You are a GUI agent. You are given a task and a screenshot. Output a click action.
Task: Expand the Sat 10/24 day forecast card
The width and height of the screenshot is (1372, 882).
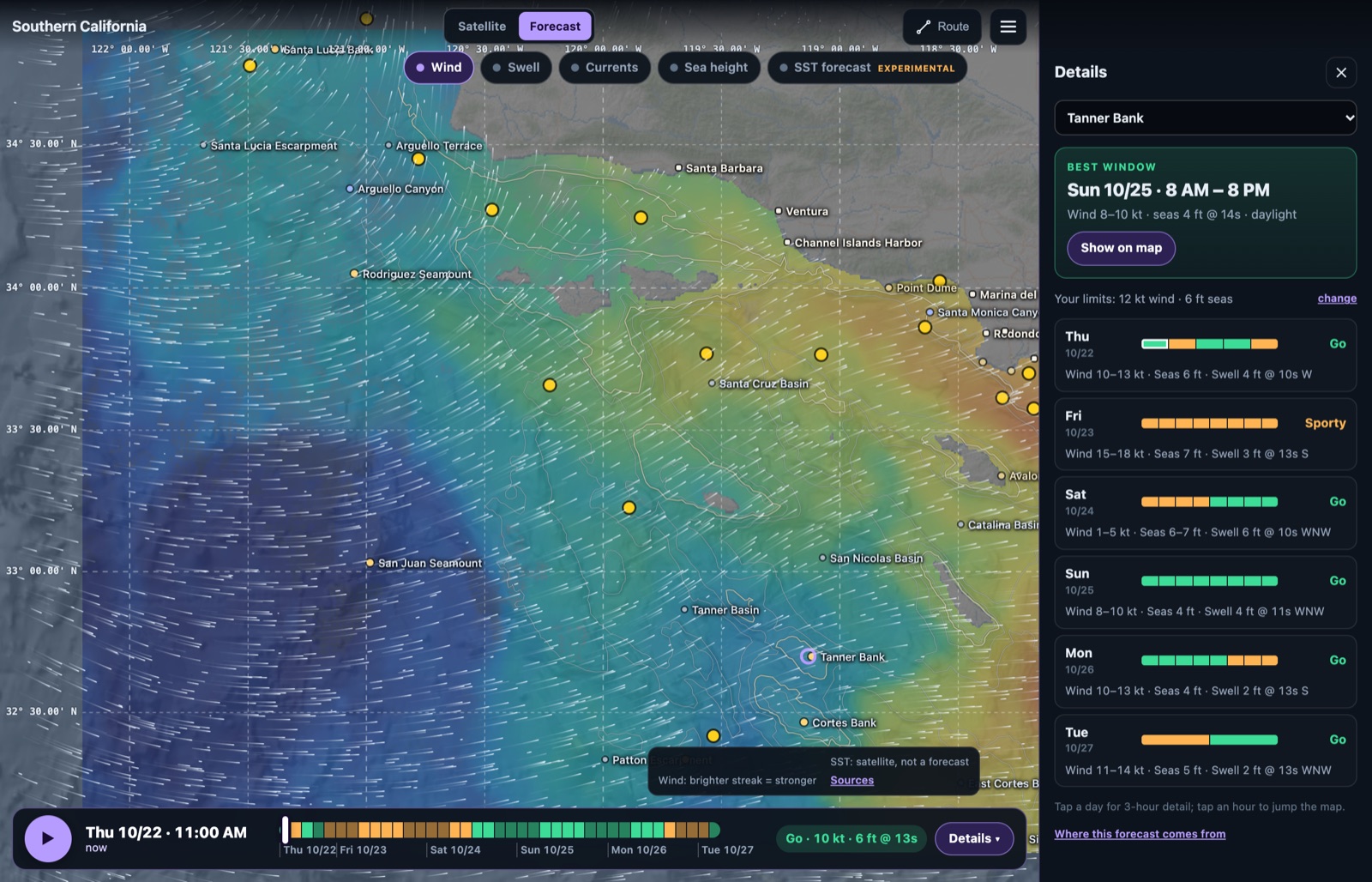pyautogui.click(x=1205, y=513)
